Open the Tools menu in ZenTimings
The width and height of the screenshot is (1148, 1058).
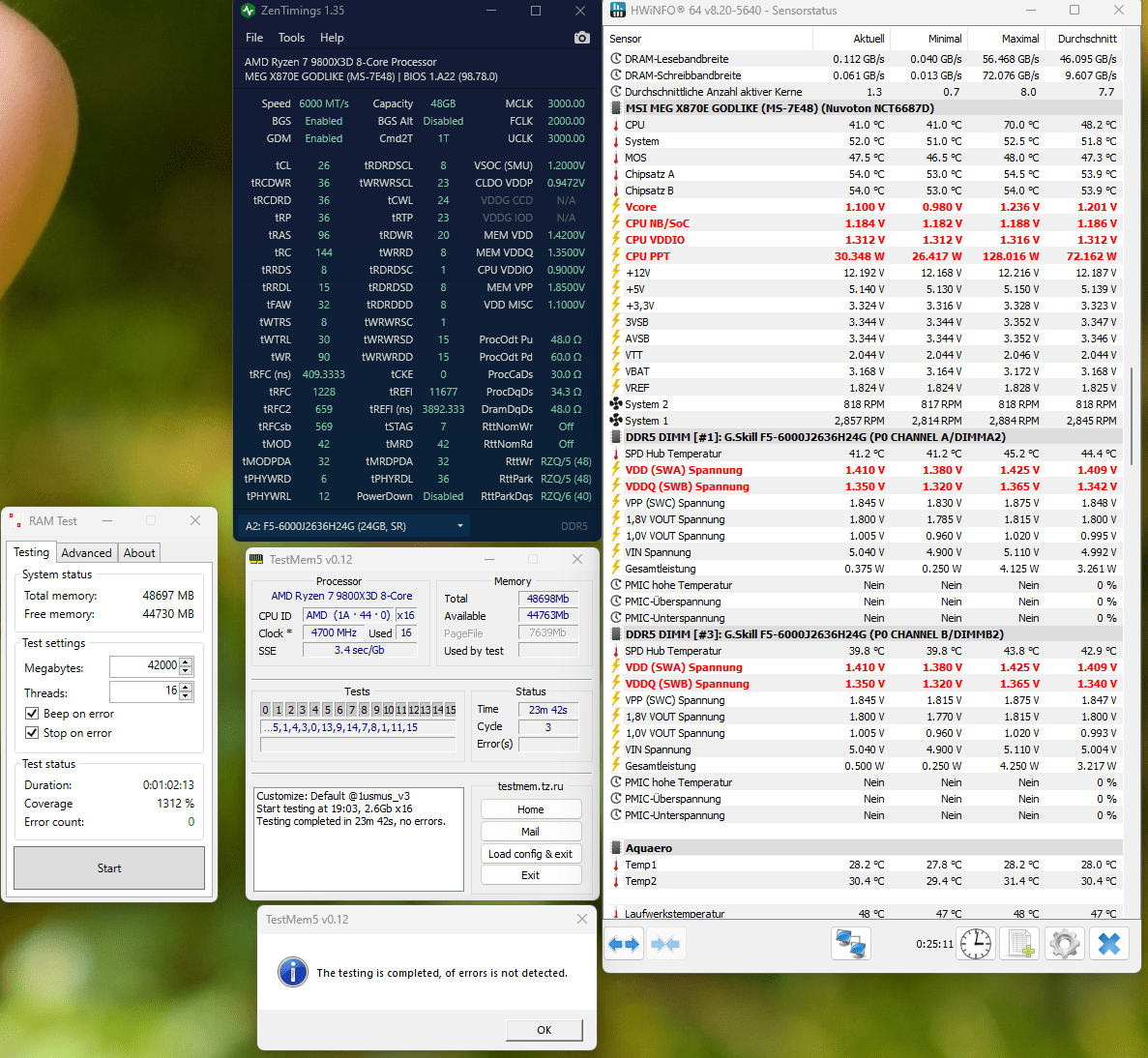coord(291,38)
